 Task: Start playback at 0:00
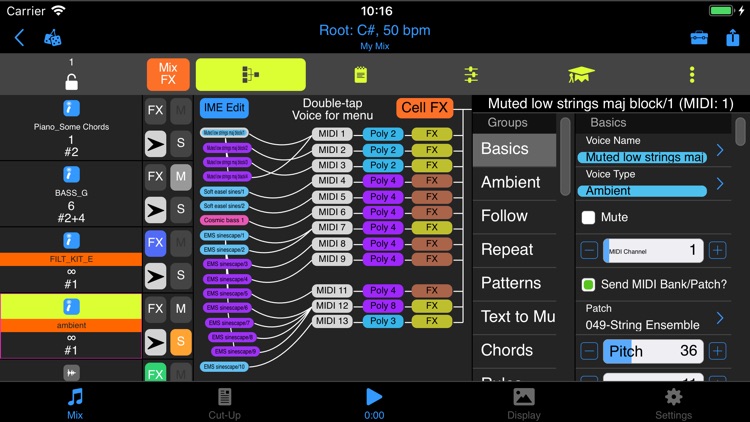coord(374,403)
